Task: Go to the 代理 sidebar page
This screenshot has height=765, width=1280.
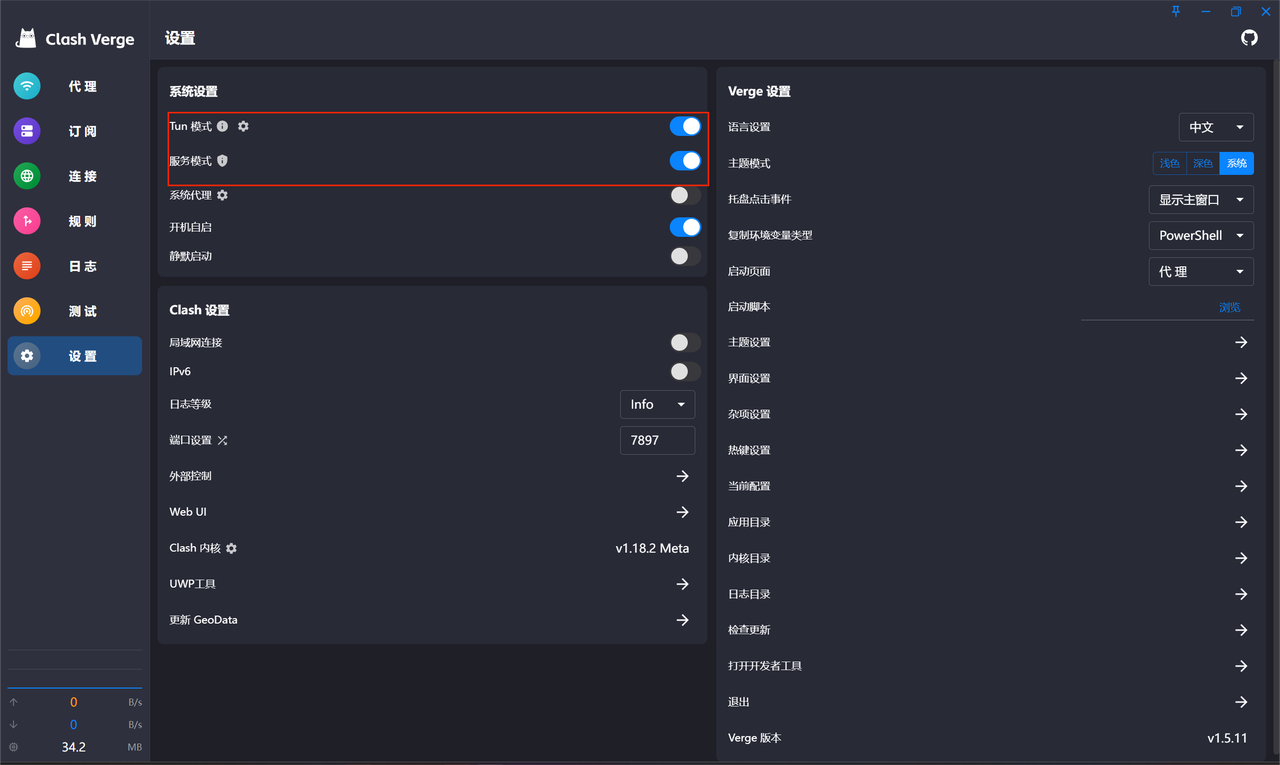Action: [75, 86]
